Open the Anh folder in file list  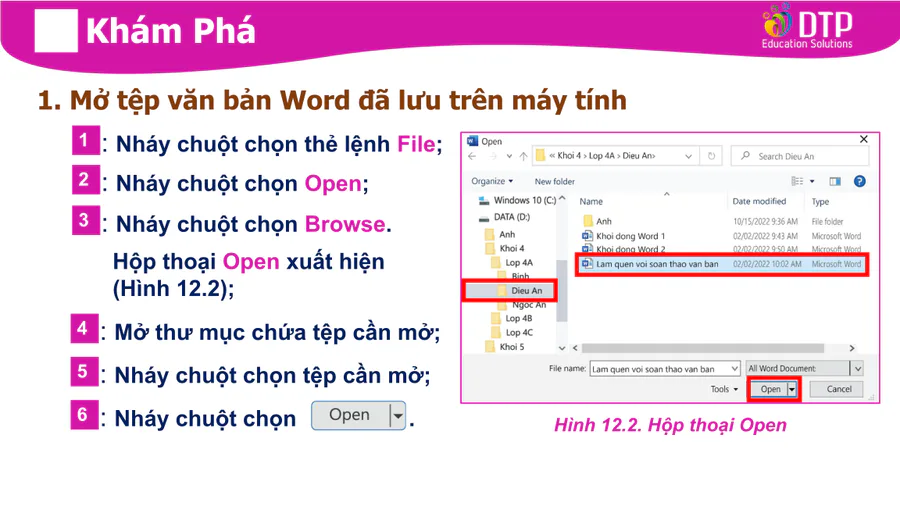tap(604, 221)
